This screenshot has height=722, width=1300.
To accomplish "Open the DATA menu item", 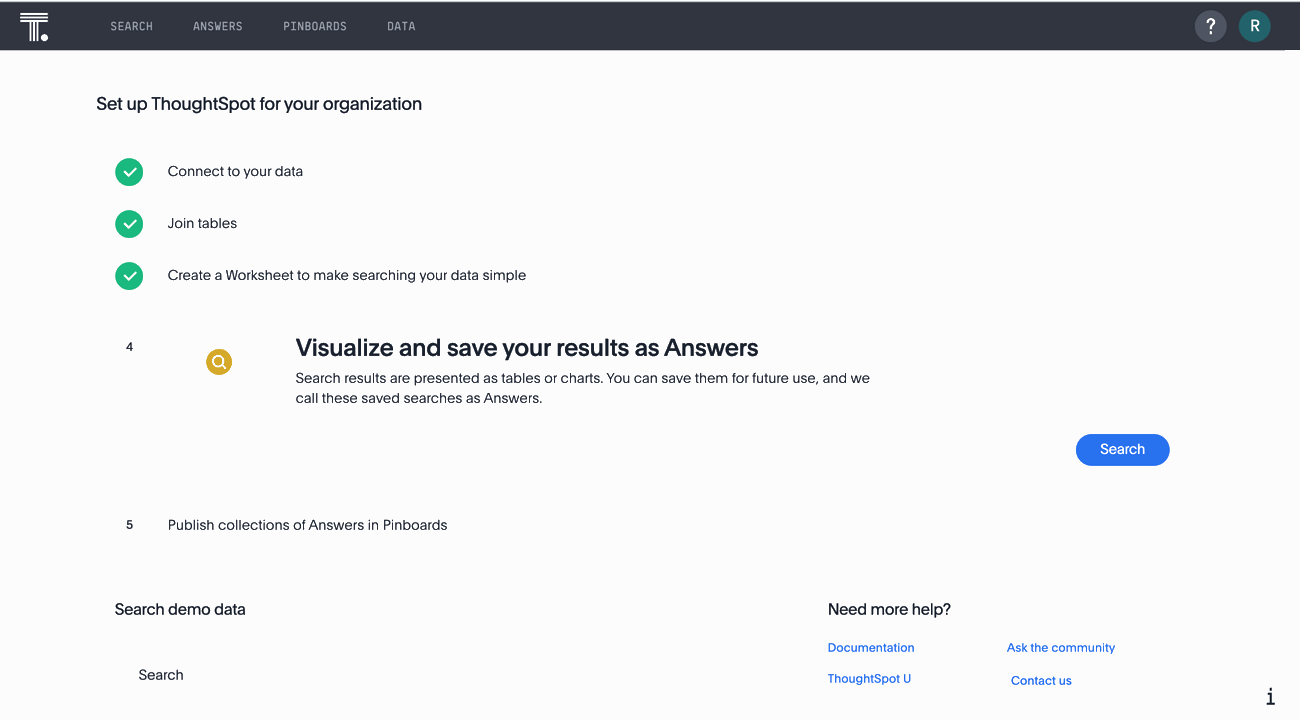I will pos(400,26).
